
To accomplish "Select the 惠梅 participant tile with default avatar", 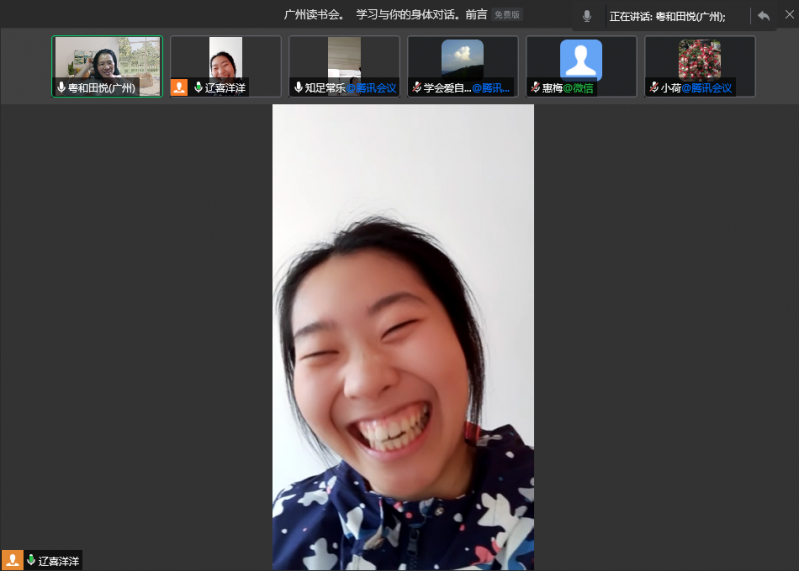I will pyautogui.click(x=581, y=60).
